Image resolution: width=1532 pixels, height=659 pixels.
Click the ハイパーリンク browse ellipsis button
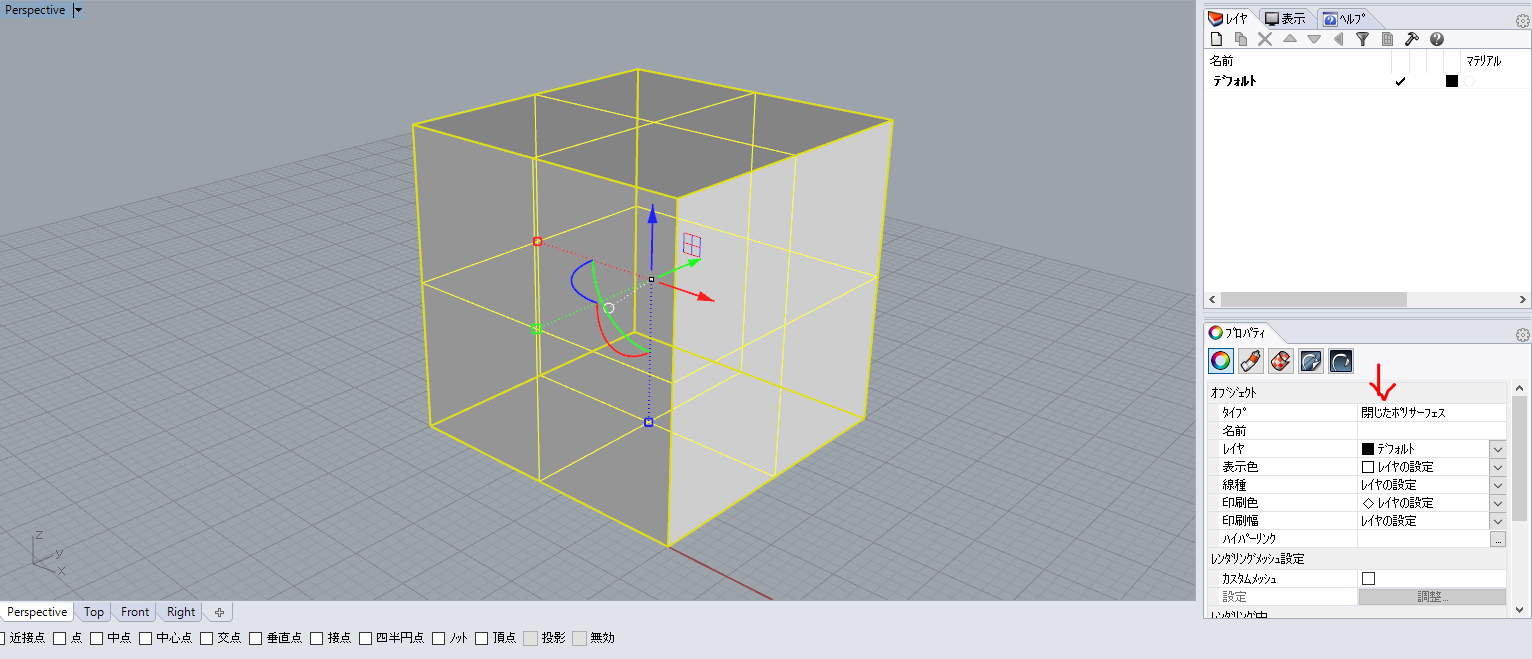coord(1498,538)
